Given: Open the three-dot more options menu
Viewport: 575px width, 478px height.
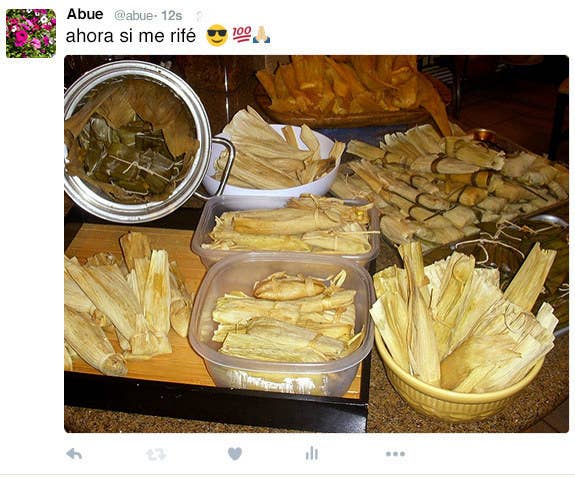Looking at the screenshot, I should (395, 454).
